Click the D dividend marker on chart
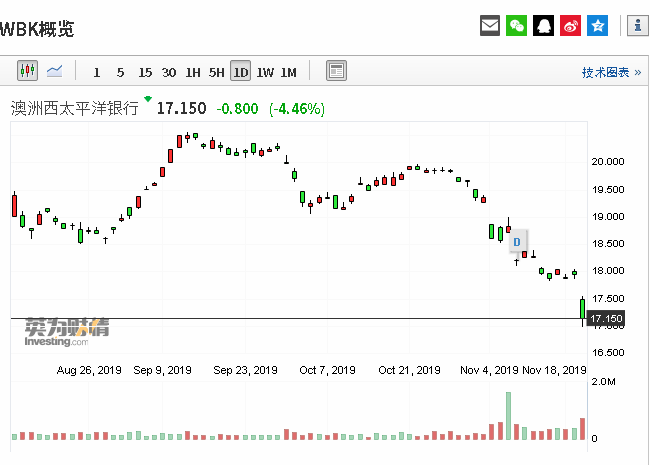Screen dimensions: 650x465 coord(517,242)
